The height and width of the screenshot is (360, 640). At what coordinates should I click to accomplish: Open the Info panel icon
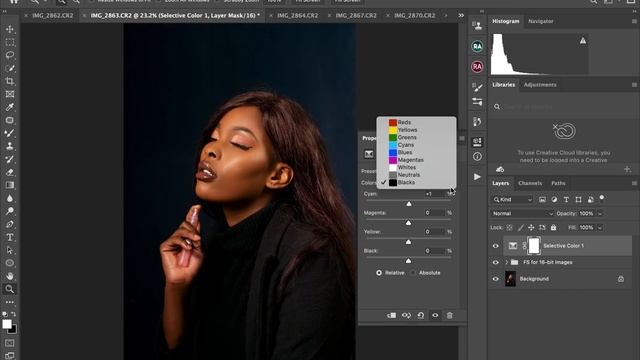pos(477,157)
